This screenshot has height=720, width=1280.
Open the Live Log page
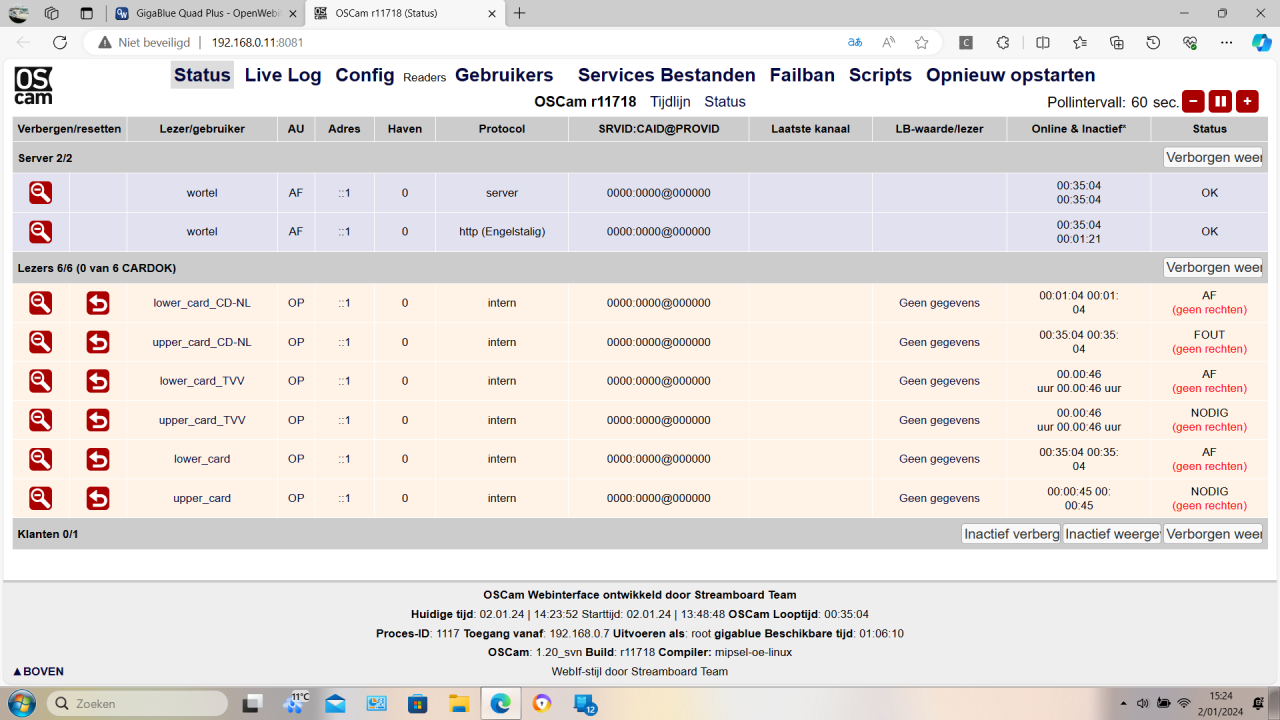pyautogui.click(x=283, y=76)
